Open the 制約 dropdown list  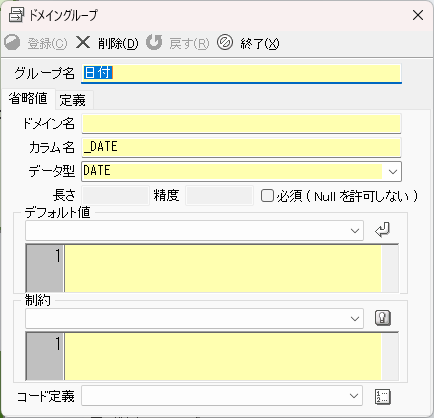pyautogui.click(x=355, y=318)
